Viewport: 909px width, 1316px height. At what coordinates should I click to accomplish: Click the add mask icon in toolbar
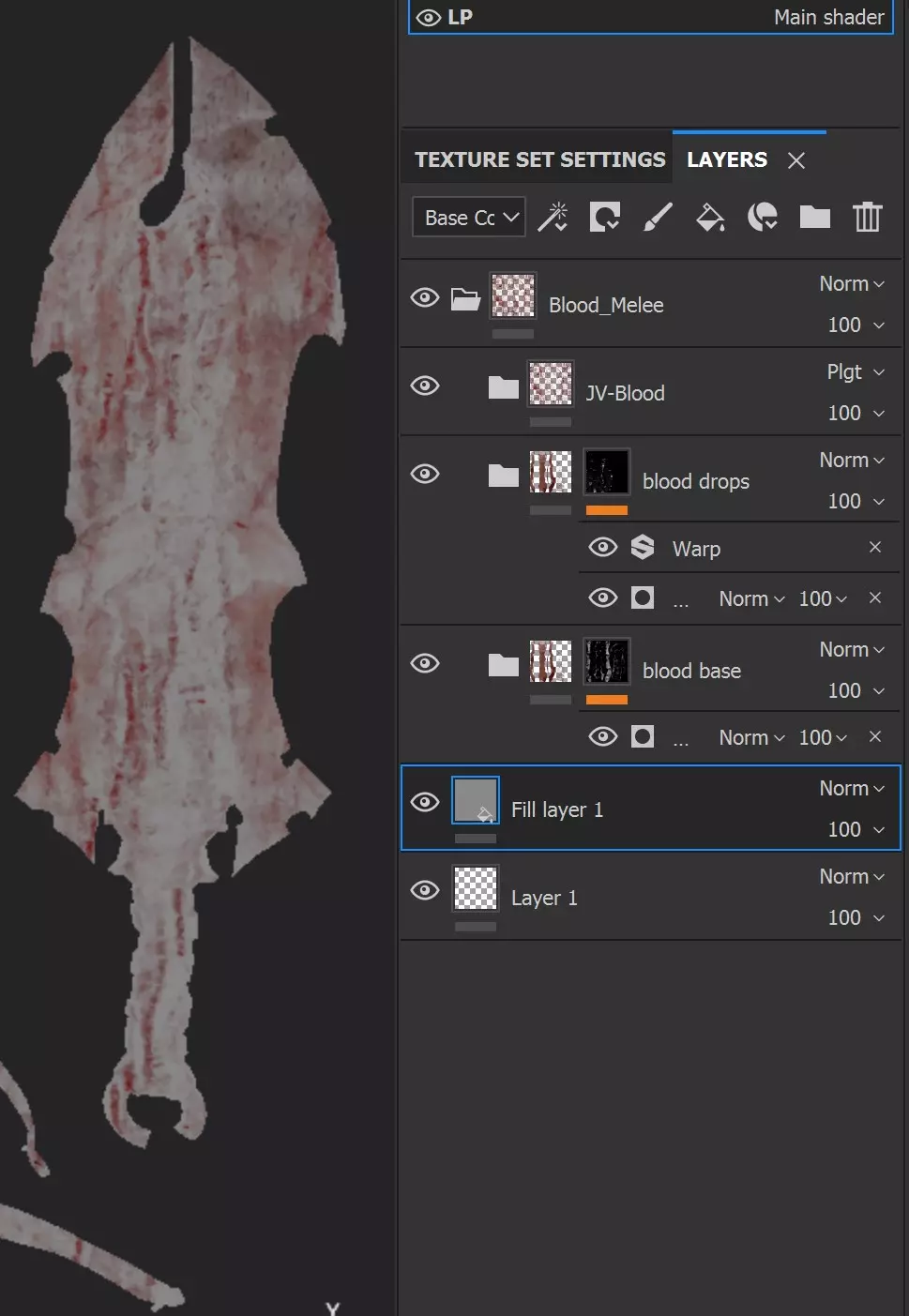[x=604, y=218]
